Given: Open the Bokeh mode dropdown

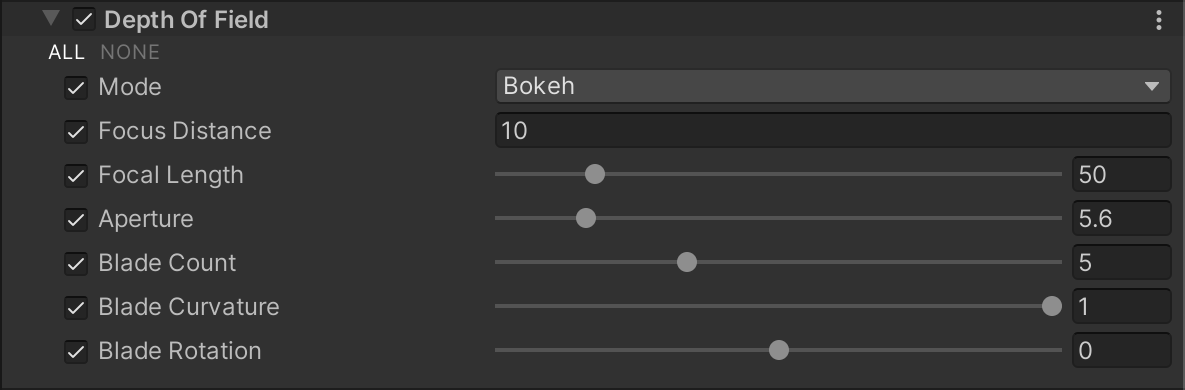Looking at the screenshot, I should tap(833, 86).
